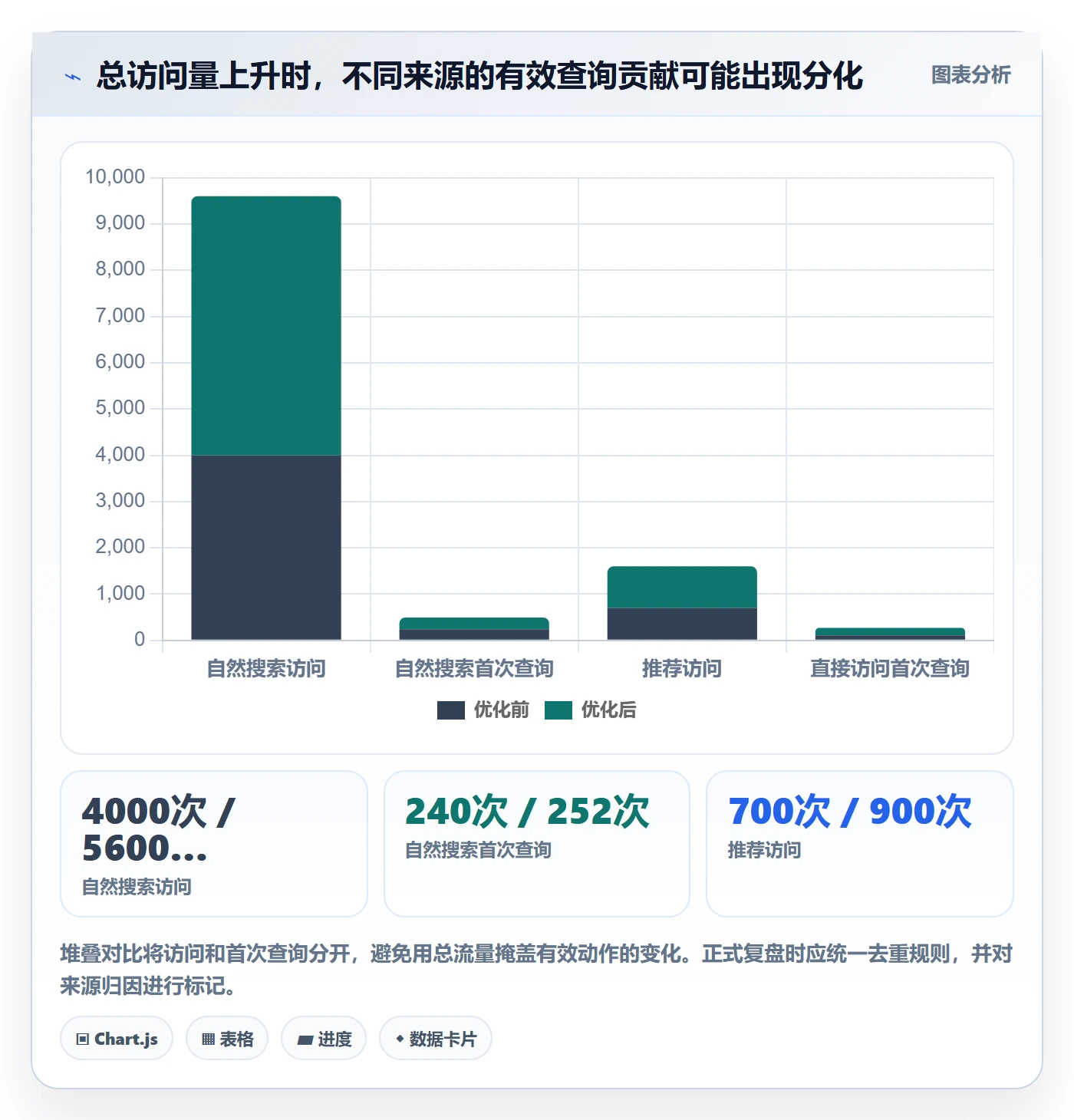1074x1120 pixels.
Task: Click the paragraph starting with 堆叠对比将访问
Action: coord(537,970)
